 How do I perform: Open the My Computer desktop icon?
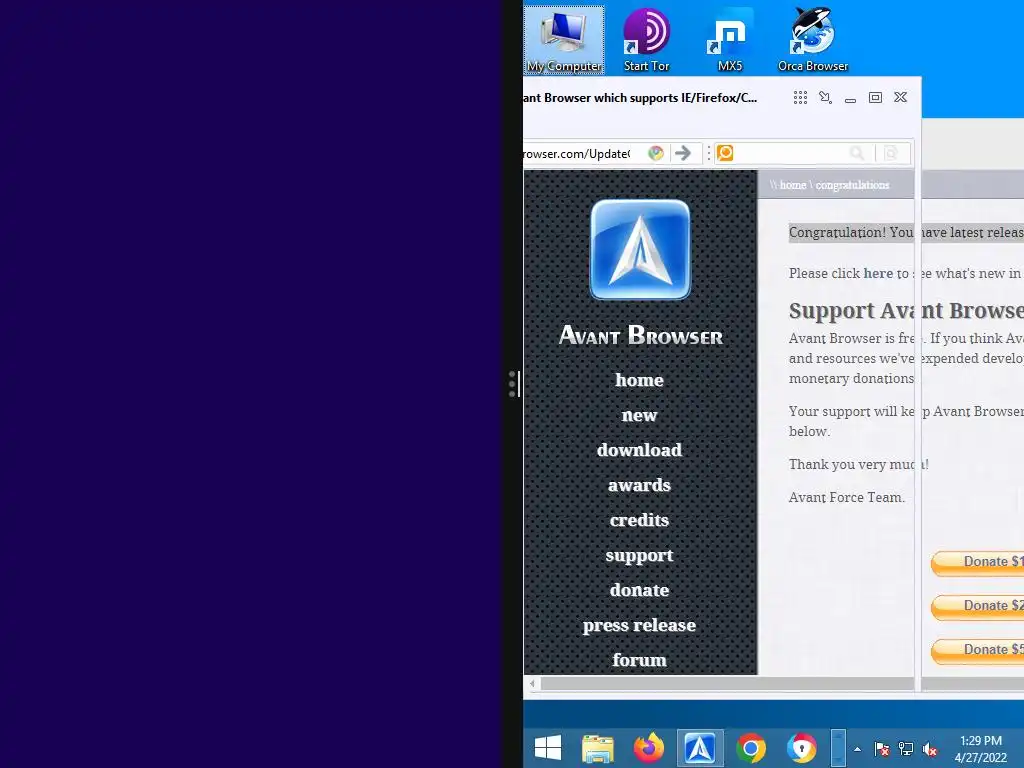[x=564, y=40]
